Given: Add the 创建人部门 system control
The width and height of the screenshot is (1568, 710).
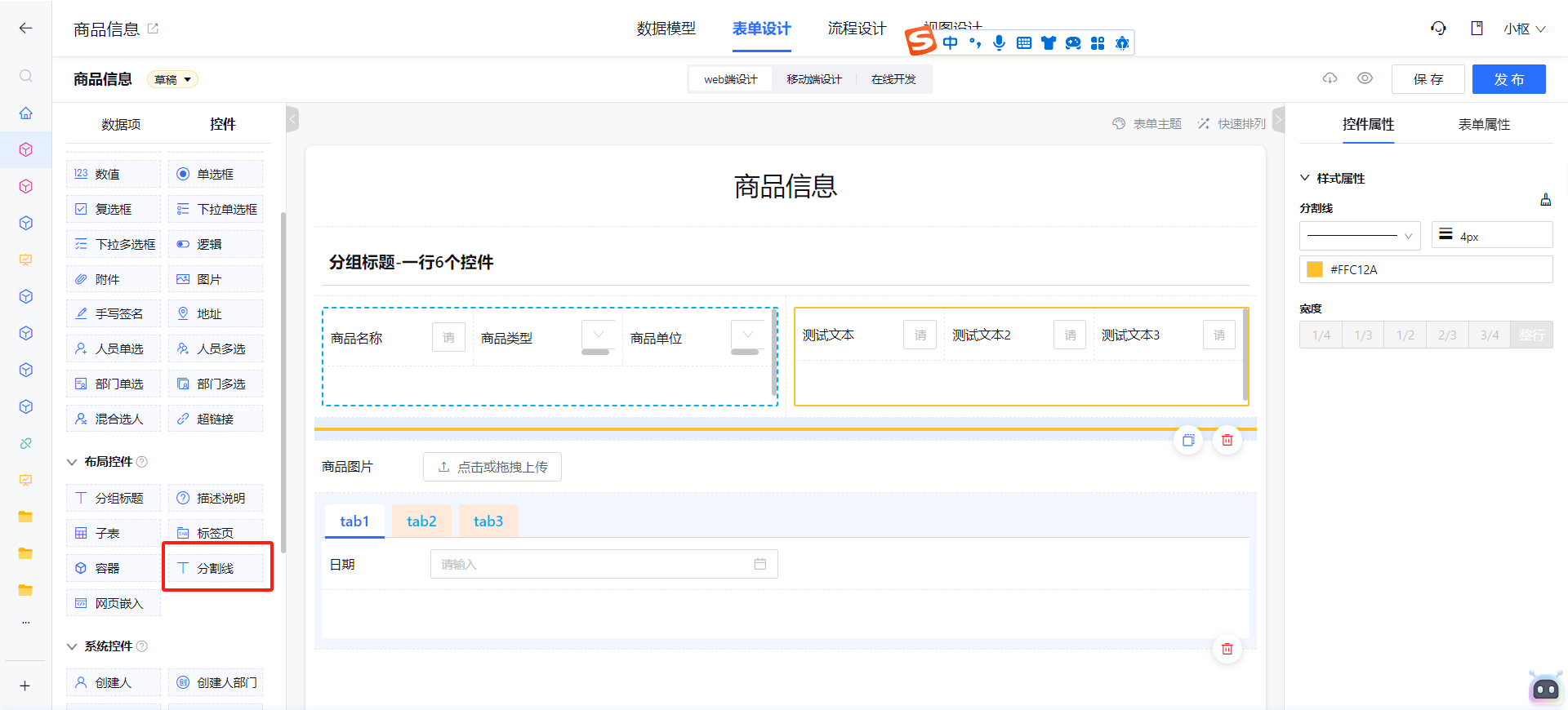Looking at the screenshot, I should coord(216,682).
